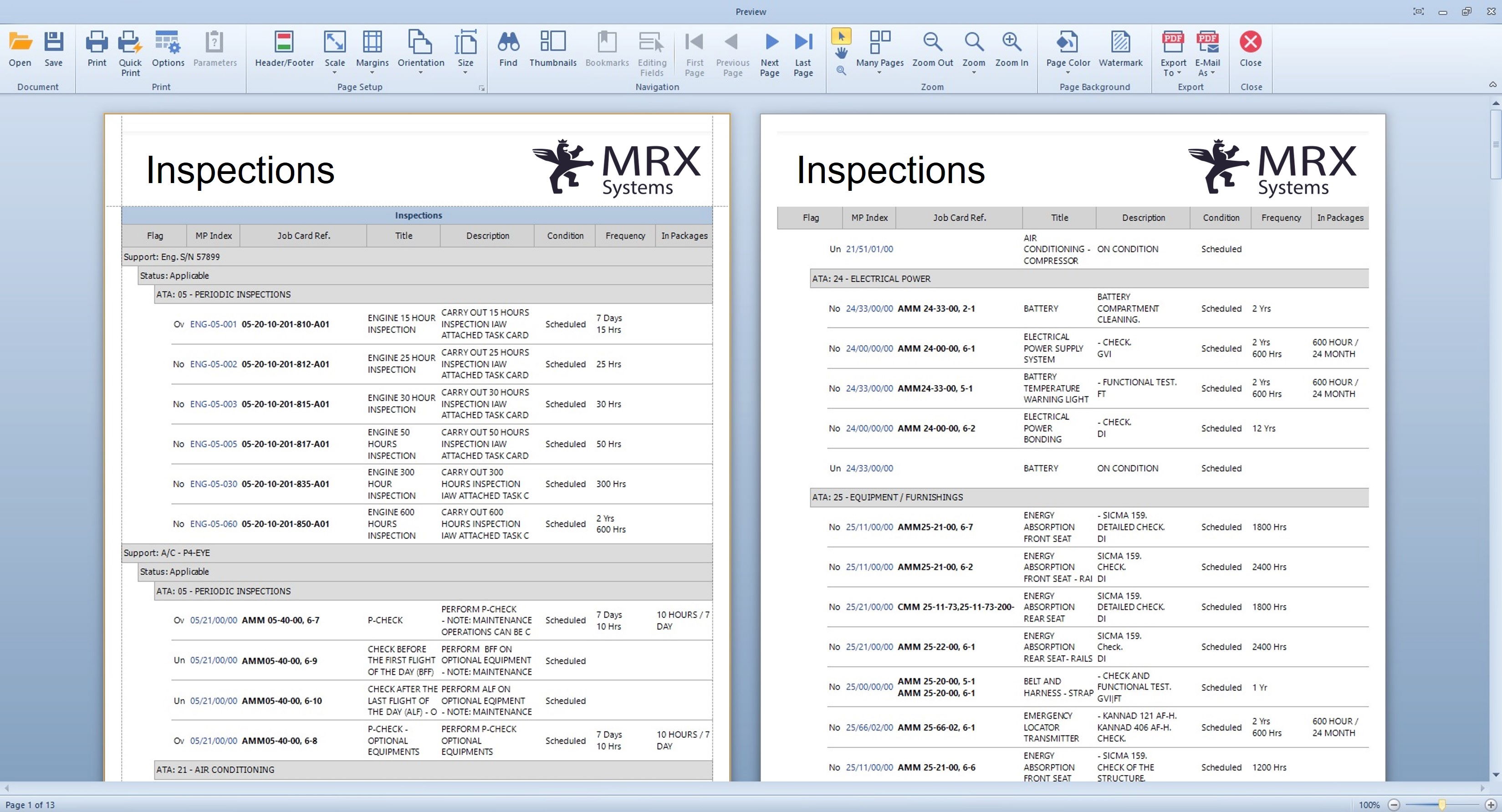This screenshot has height=812, width=1502.
Task: Open the Scale dropdown
Action: pyautogui.click(x=335, y=52)
